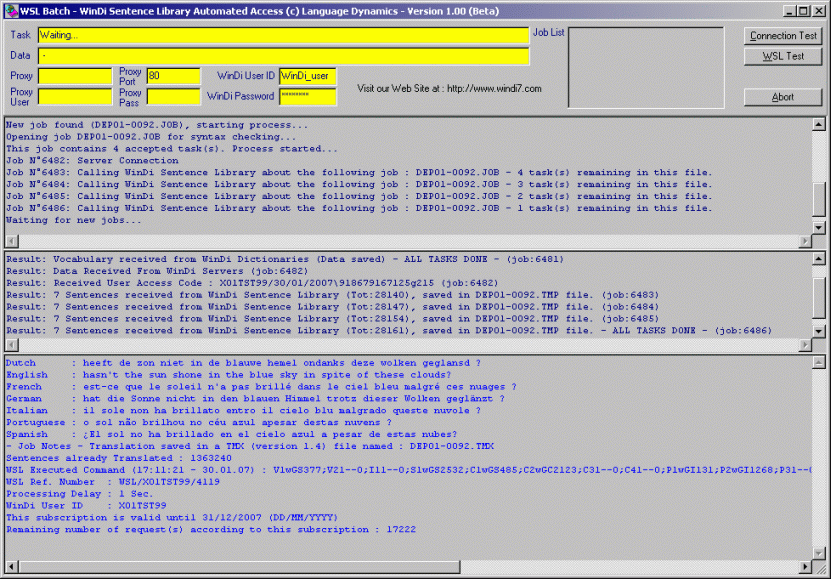This screenshot has height=579, width=831.
Task: Focus the Proxy Pass field
Action: [x=173, y=96]
